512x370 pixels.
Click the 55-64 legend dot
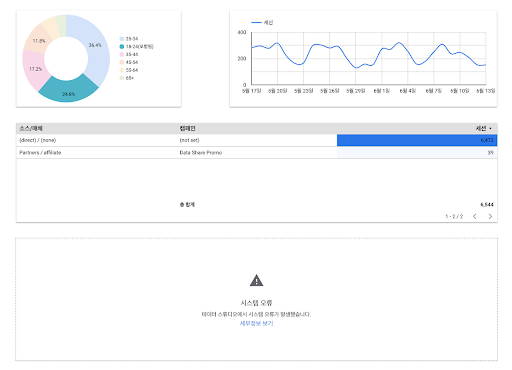(x=122, y=70)
